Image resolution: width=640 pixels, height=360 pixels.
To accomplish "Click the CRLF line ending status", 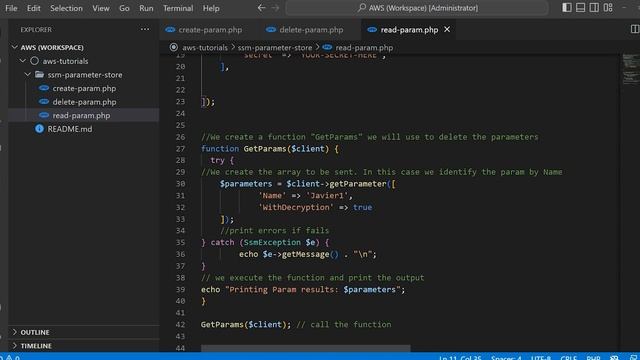I will [568, 357].
